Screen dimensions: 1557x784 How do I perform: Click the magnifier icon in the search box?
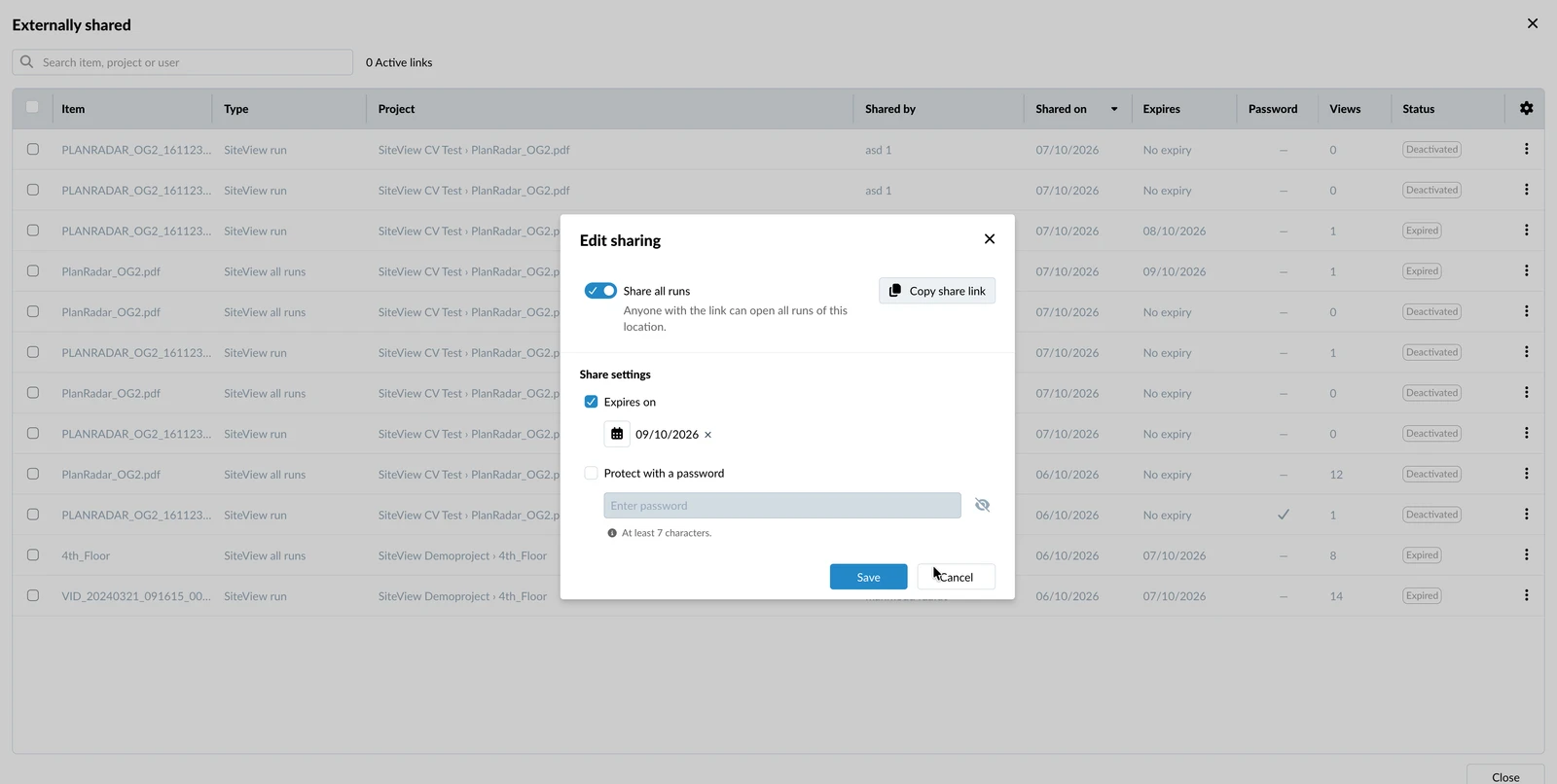tap(27, 62)
